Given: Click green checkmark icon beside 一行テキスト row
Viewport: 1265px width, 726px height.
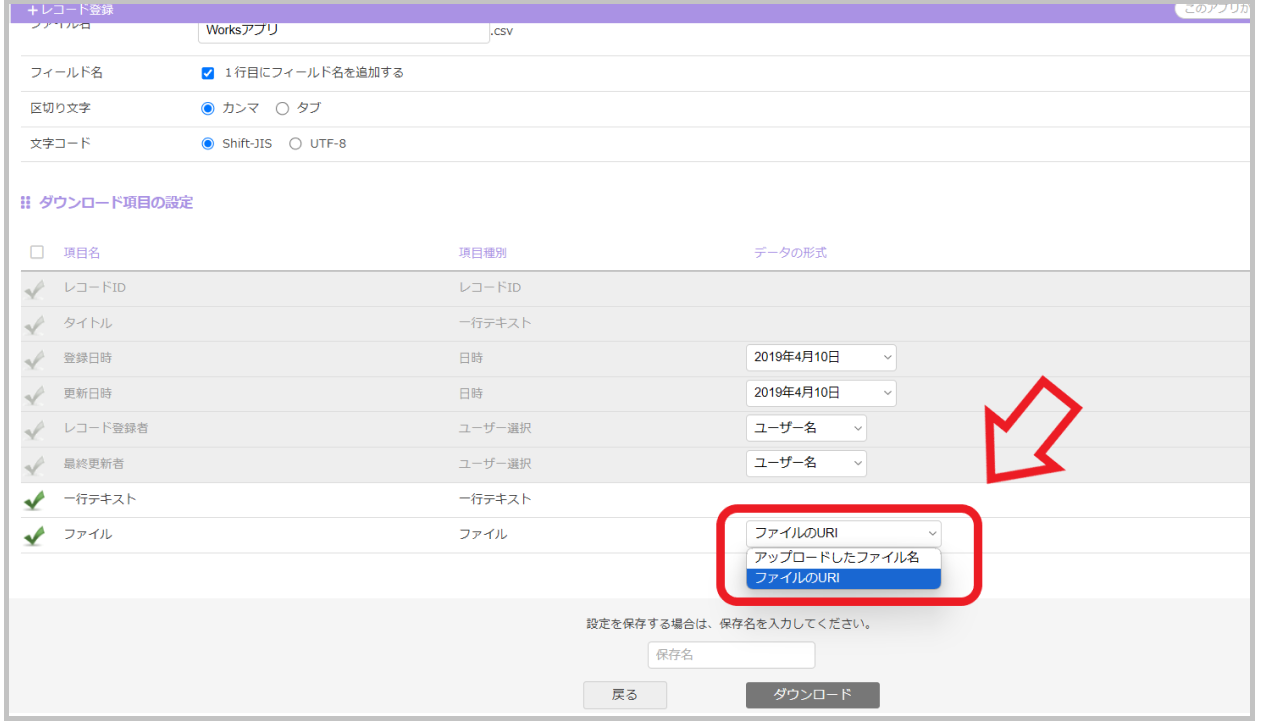Looking at the screenshot, I should click(34, 500).
